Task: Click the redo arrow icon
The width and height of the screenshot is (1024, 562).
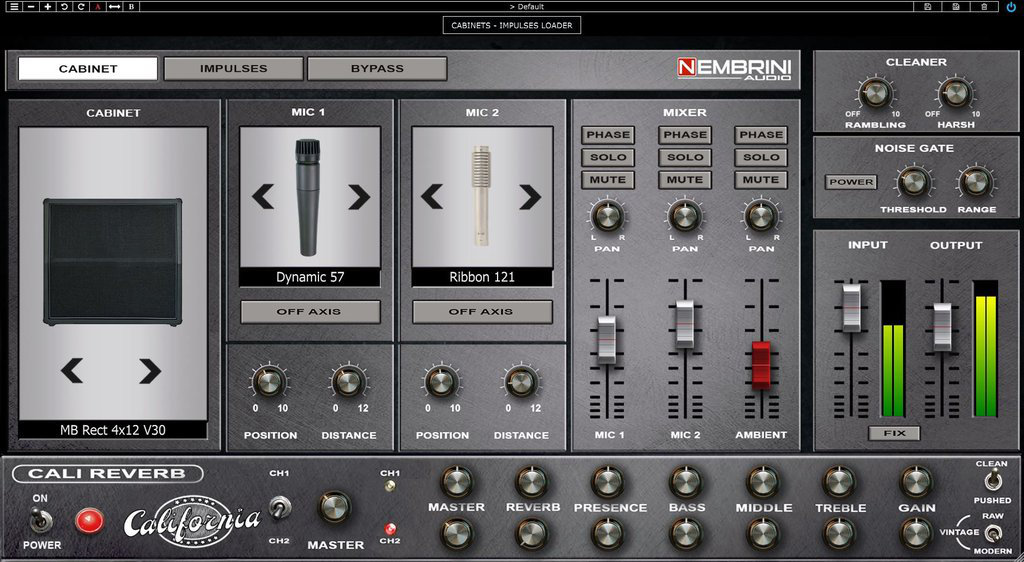Action: tap(81, 7)
